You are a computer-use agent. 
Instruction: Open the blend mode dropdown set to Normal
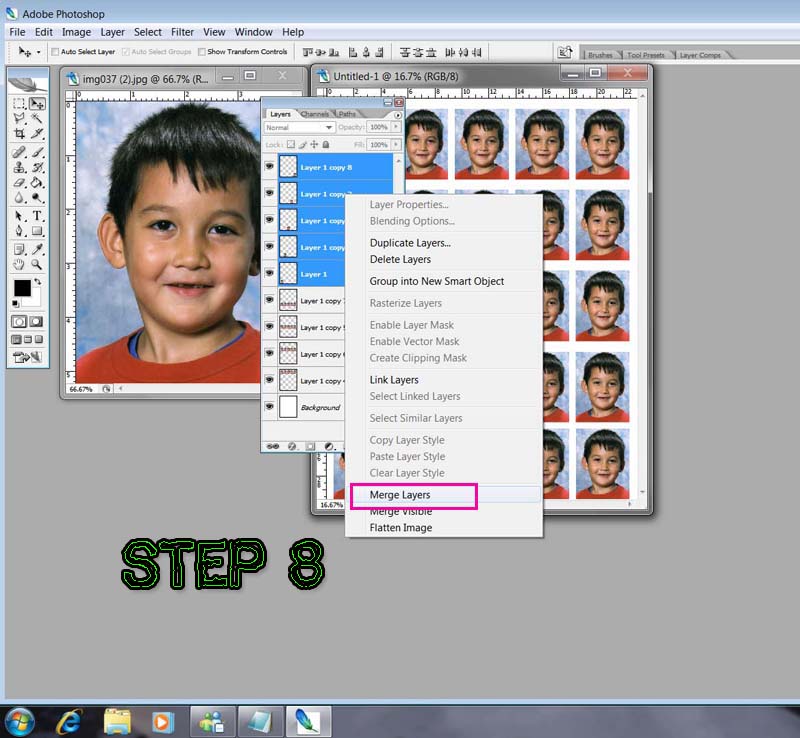(299, 128)
